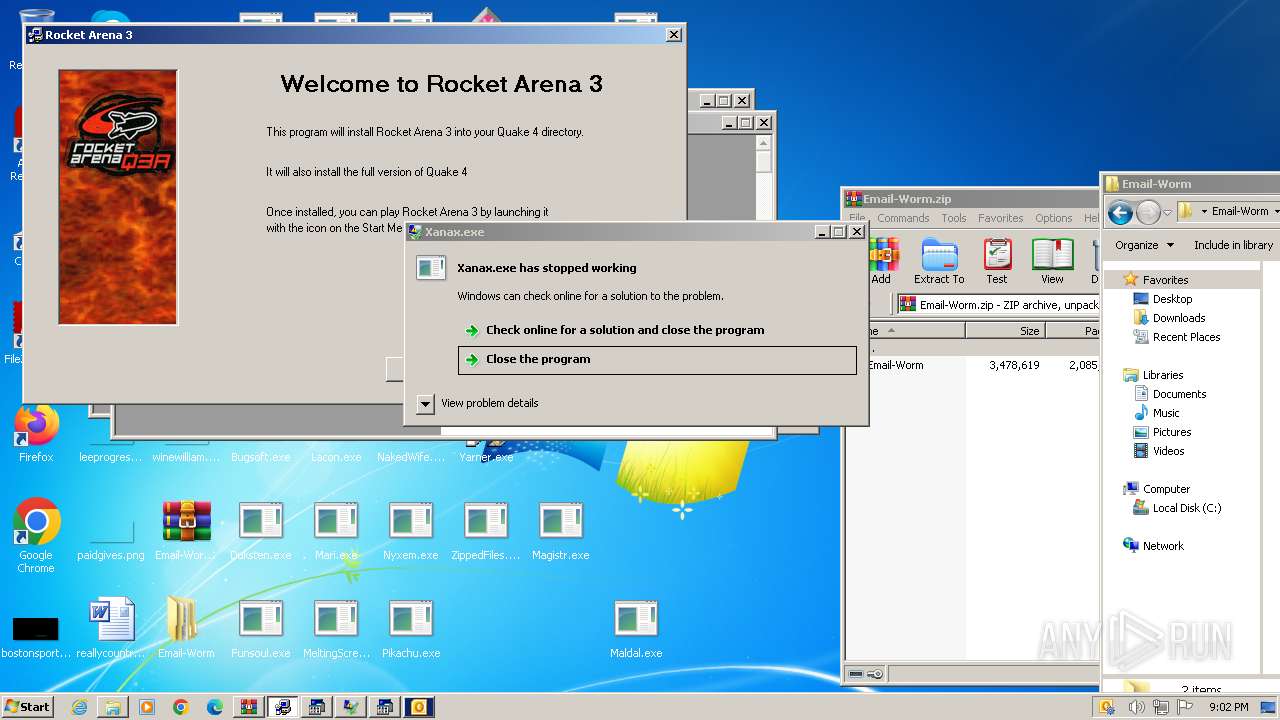
Task: Select the Firefox desktop icon
Action: point(37,434)
